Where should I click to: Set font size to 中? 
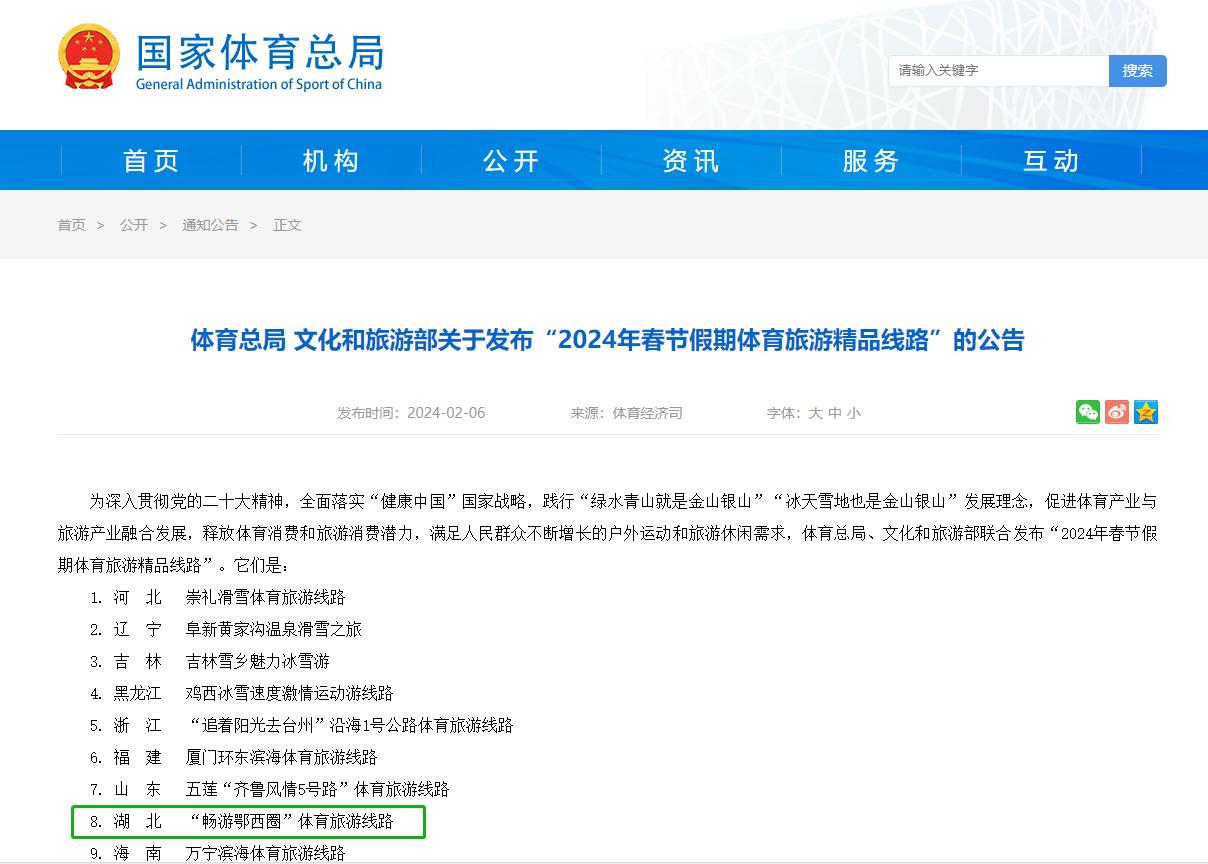pyautogui.click(x=834, y=413)
